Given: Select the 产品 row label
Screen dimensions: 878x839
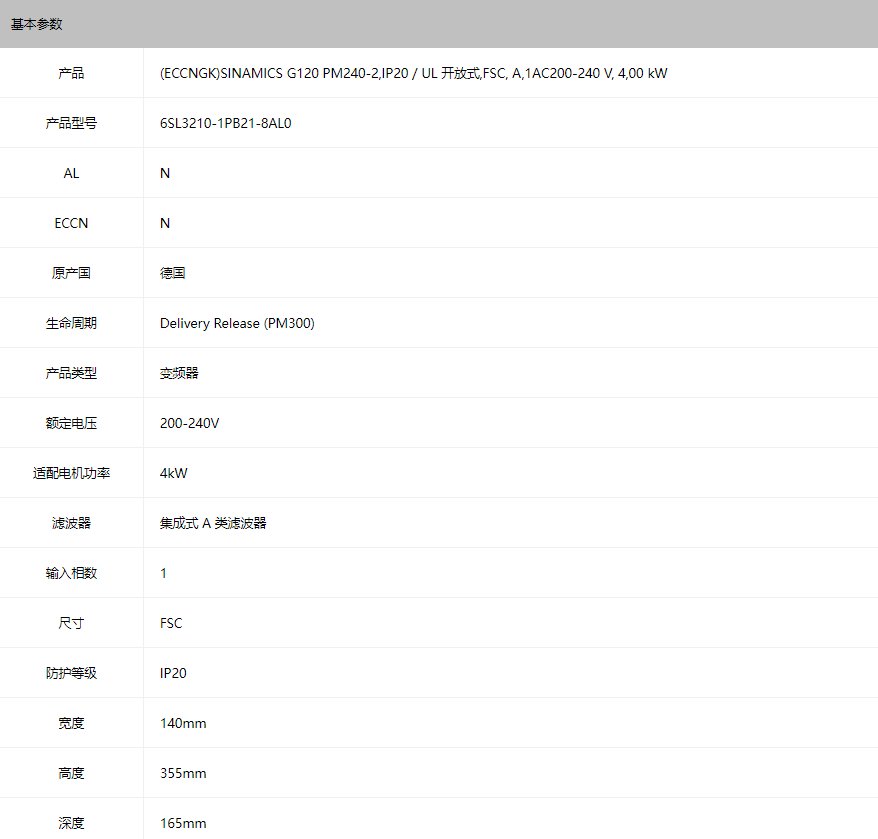Looking at the screenshot, I should 71,73.
